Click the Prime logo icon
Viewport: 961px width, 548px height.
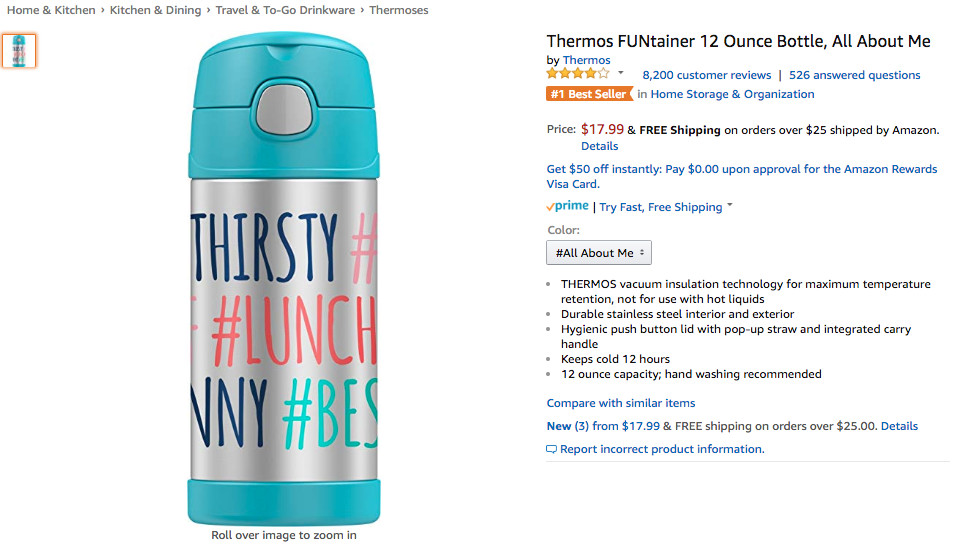(x=567, y=207)
